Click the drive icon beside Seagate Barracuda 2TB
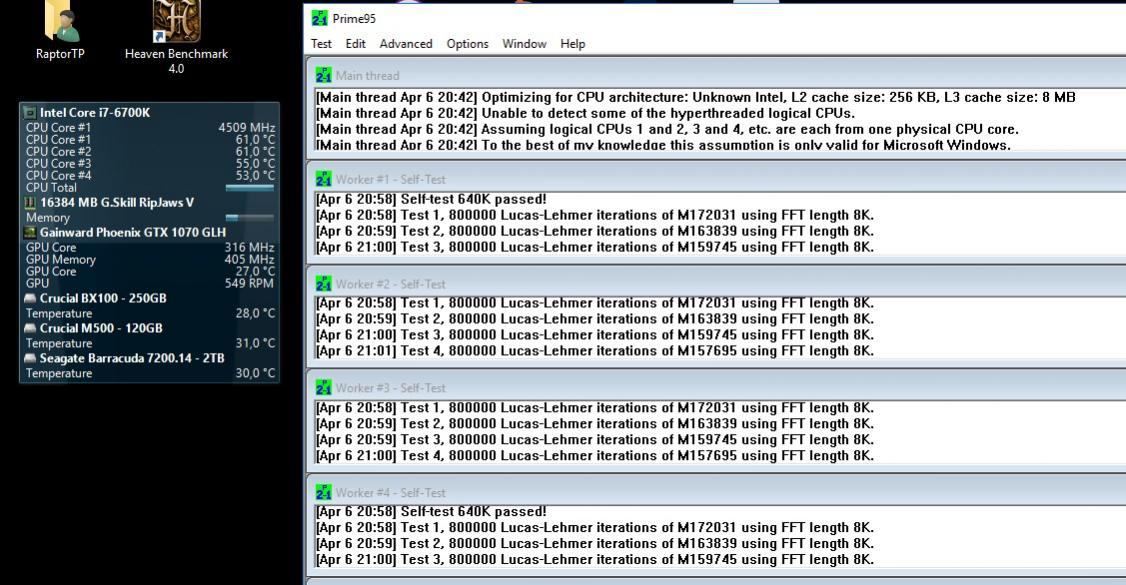 click(x=30, y=358)
